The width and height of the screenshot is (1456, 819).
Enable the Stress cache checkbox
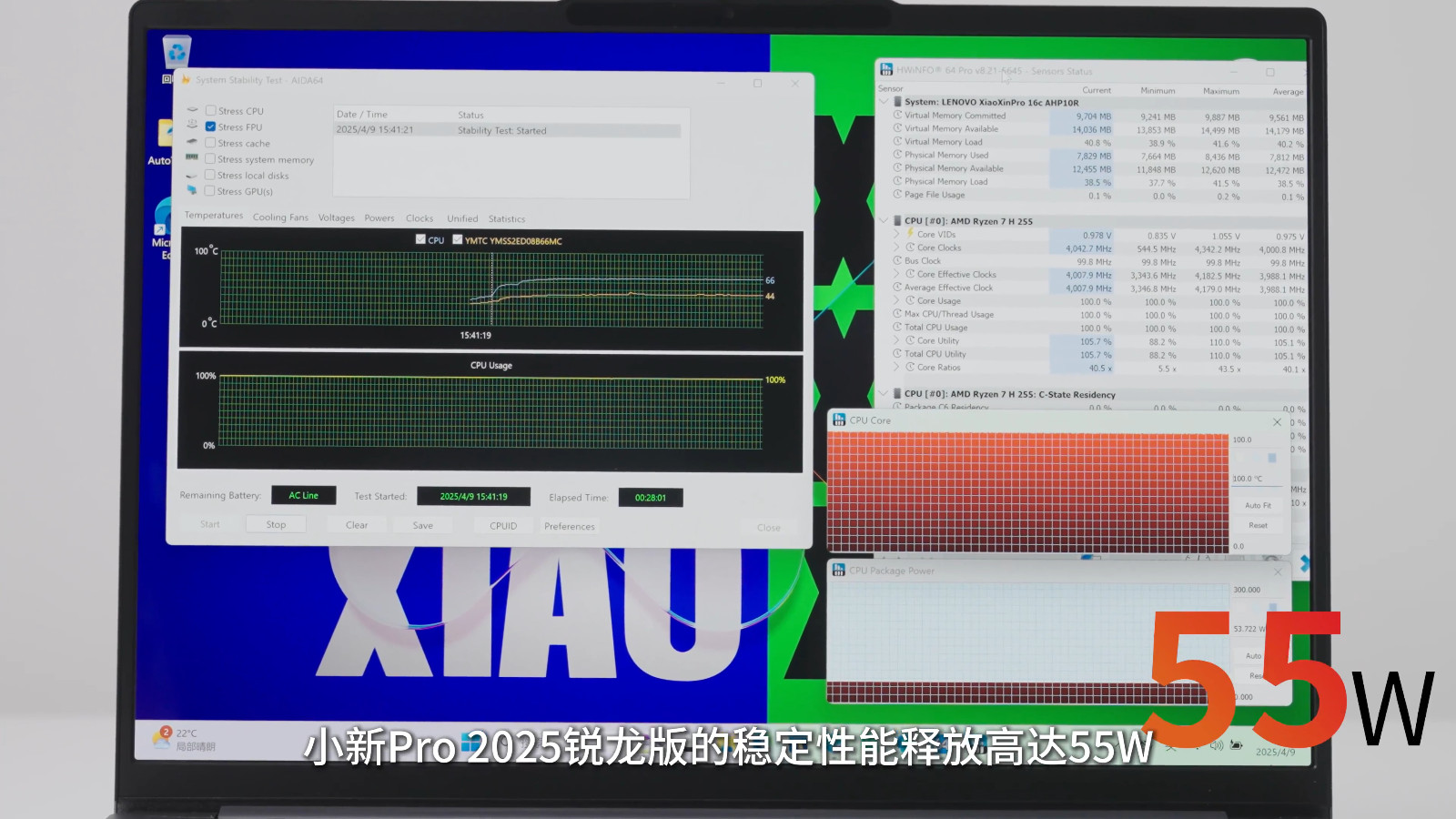[210, 143]
